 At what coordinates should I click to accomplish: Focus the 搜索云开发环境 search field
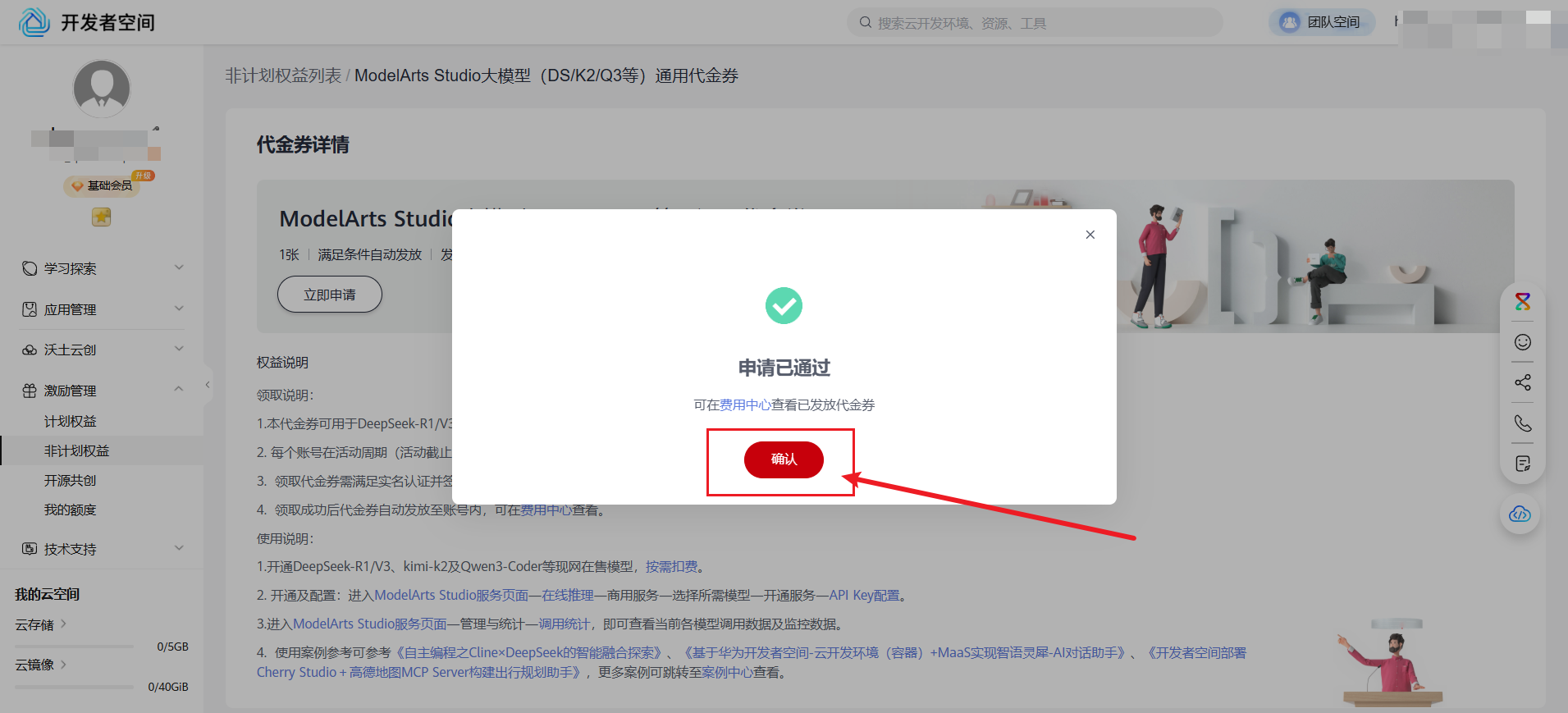1035,23
